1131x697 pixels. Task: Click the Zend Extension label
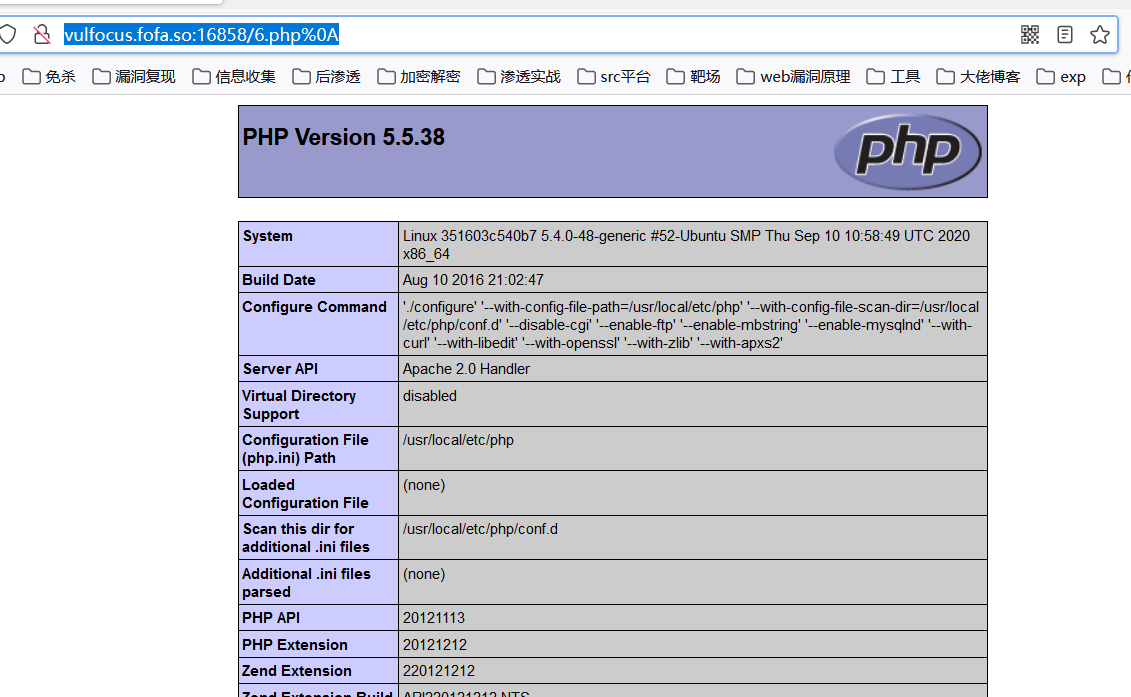(x=297, y=671)
